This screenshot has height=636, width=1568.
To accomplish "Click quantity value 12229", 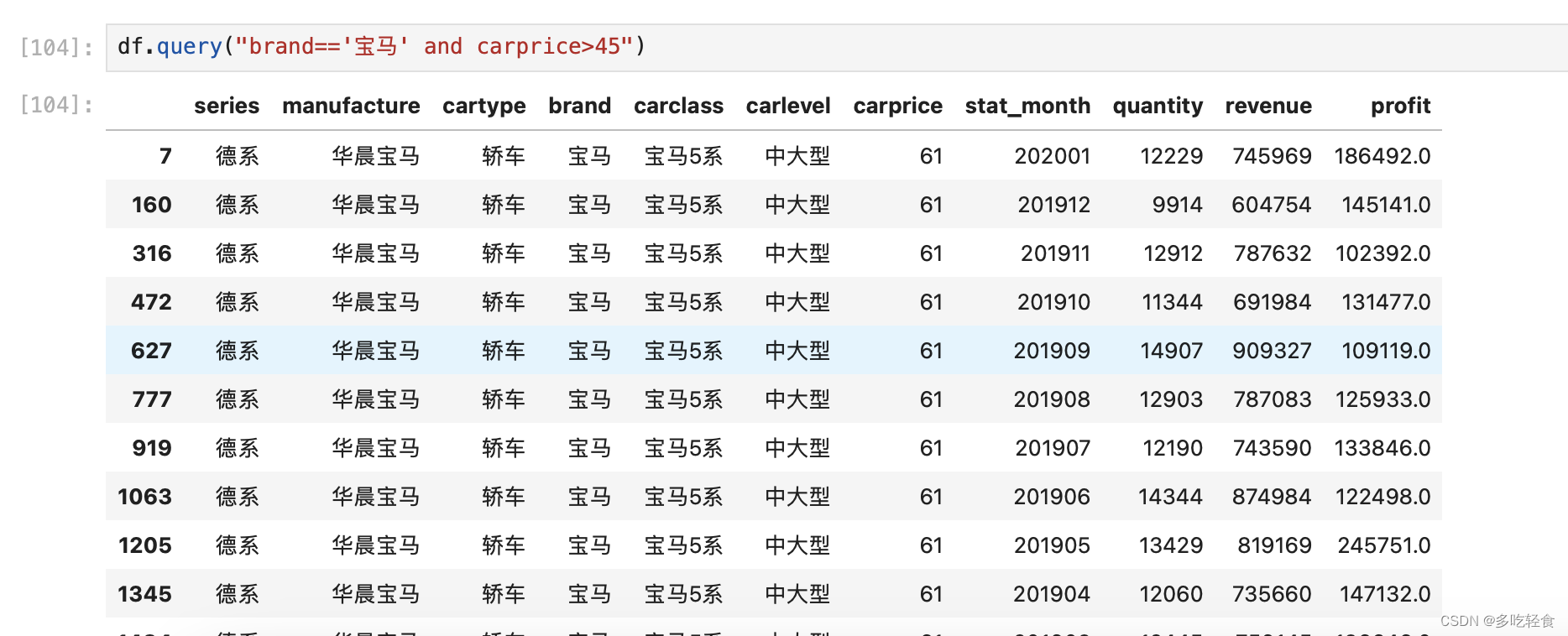I will click(1171, 156).
